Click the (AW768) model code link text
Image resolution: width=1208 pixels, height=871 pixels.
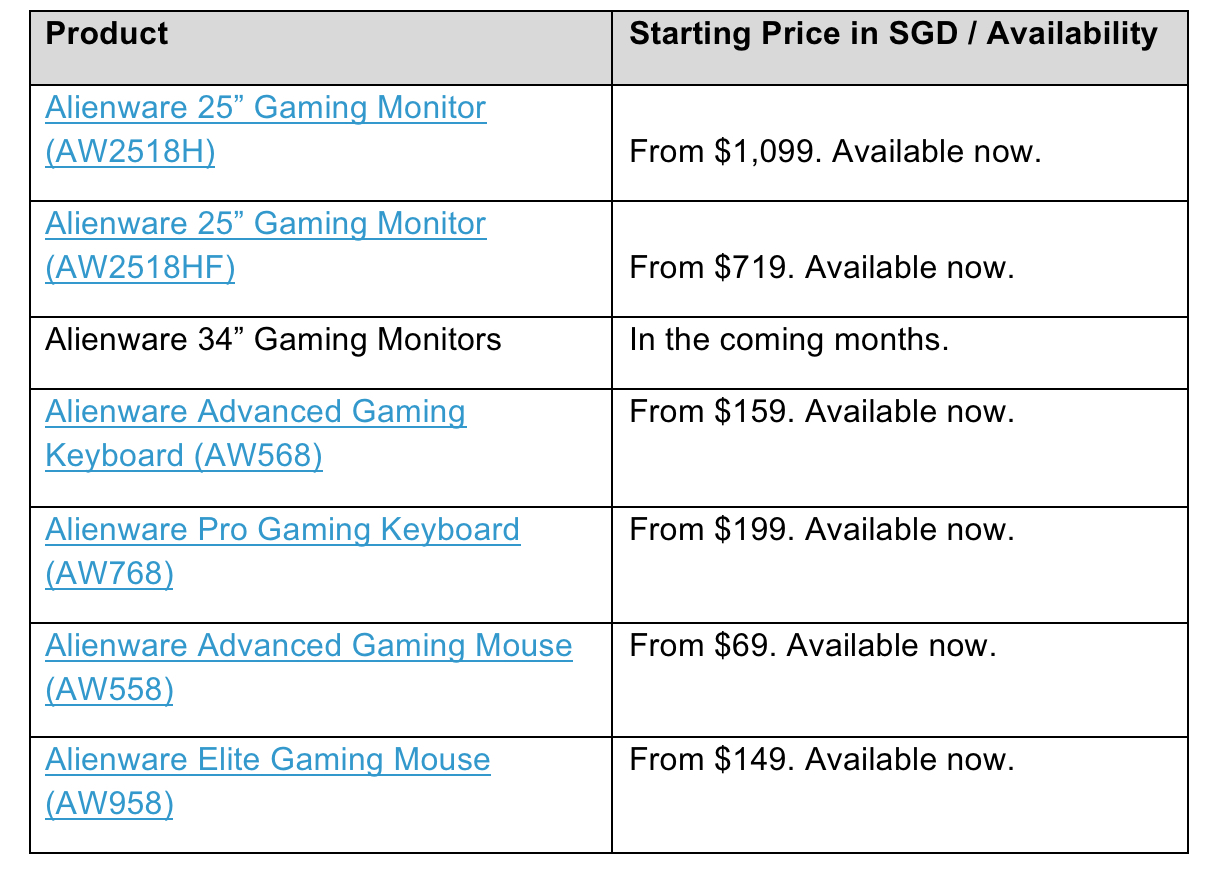pyautogui.click(x=109, y=574)
